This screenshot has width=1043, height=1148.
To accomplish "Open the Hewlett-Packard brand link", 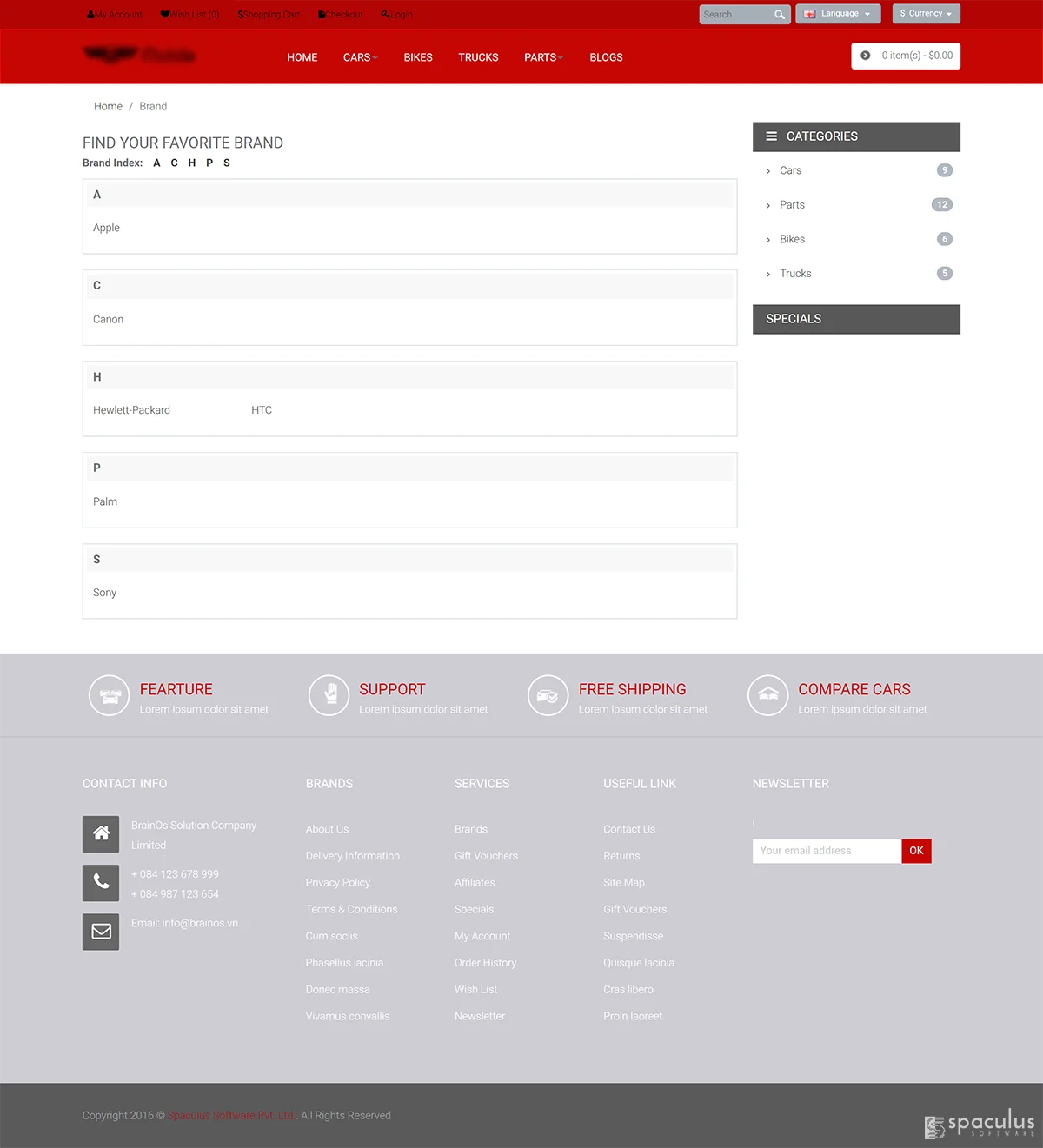I will 131,410.
